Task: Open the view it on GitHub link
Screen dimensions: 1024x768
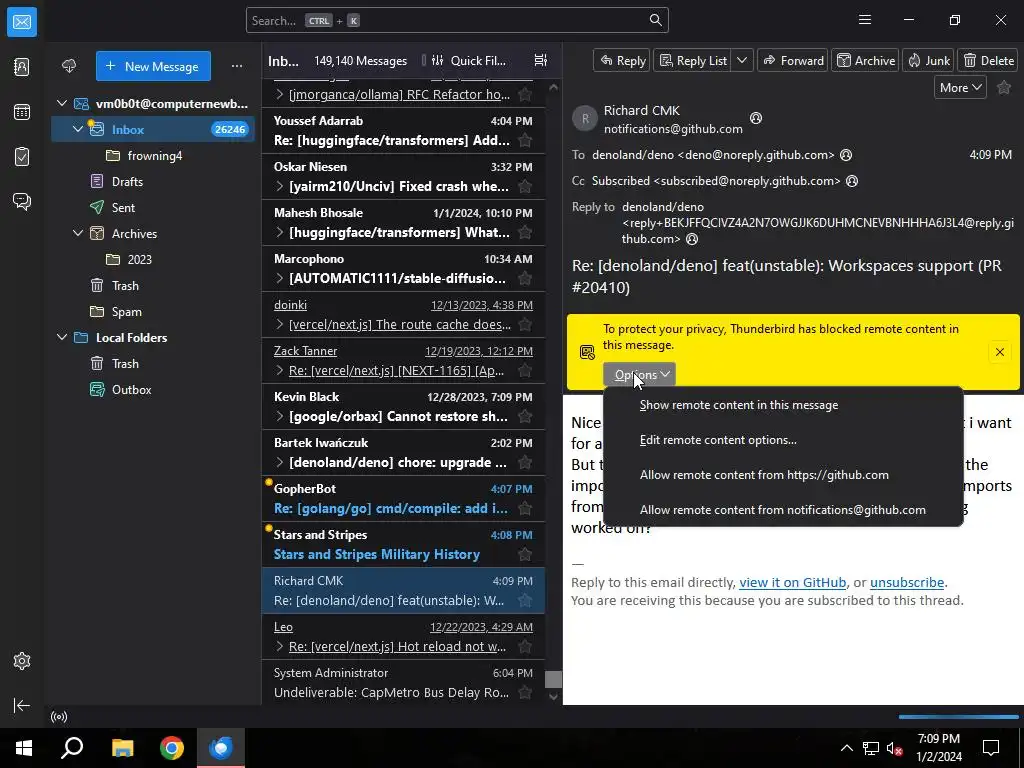Action: click(x=792, y=583)
